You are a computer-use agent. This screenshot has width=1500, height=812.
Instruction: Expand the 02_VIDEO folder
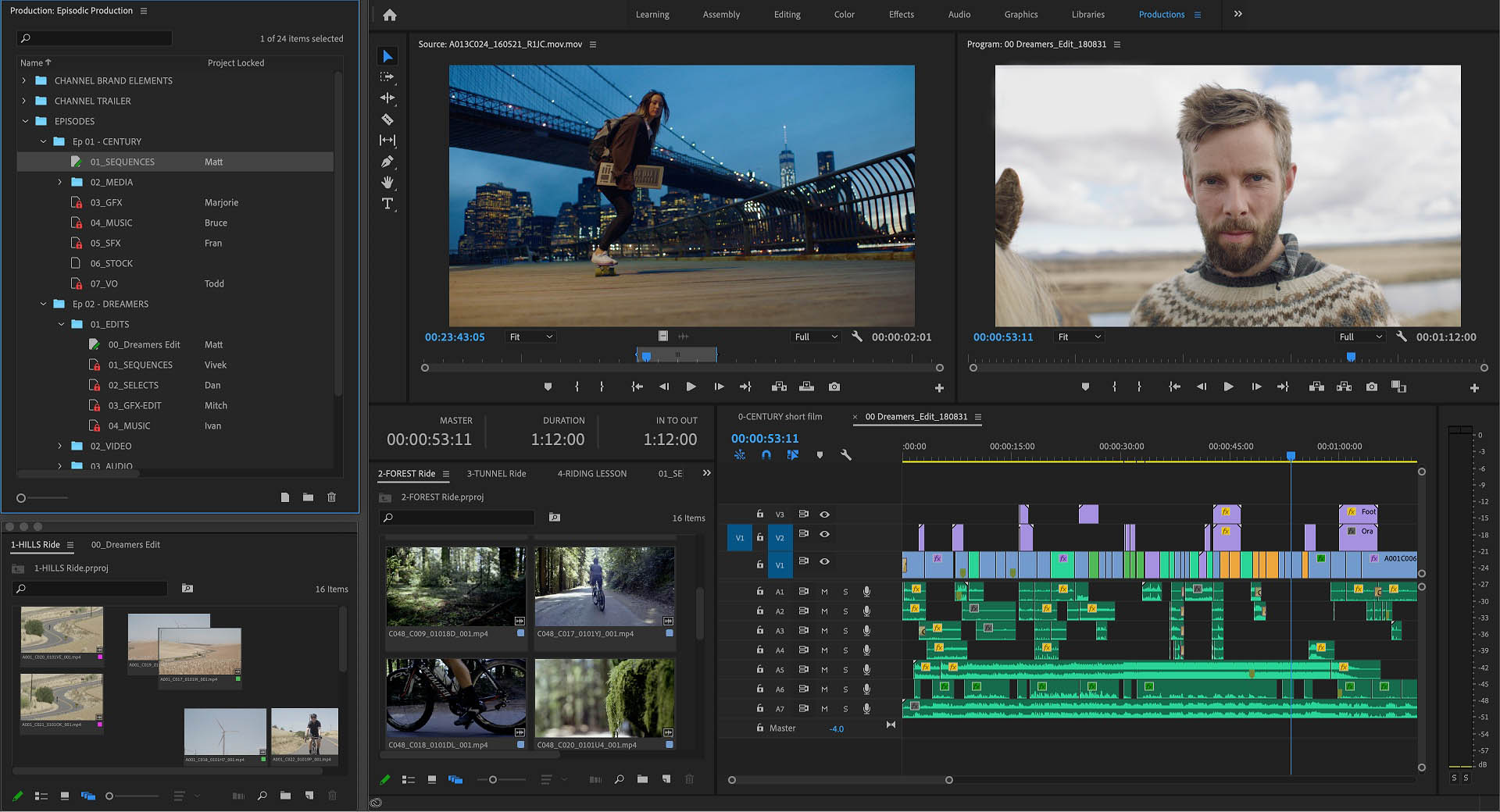click(60, 446)
